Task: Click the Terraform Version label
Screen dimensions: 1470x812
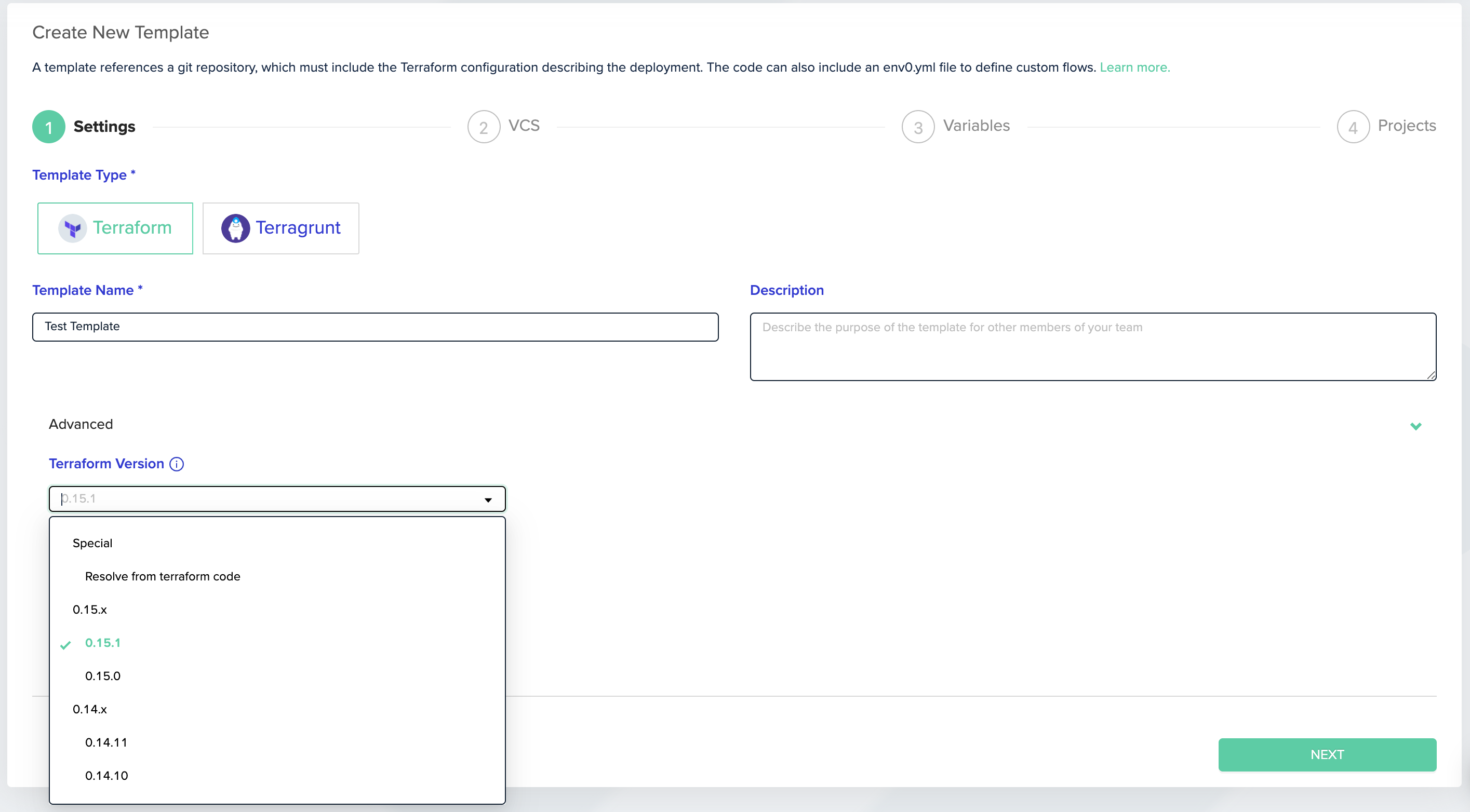Action: point(106,464)
